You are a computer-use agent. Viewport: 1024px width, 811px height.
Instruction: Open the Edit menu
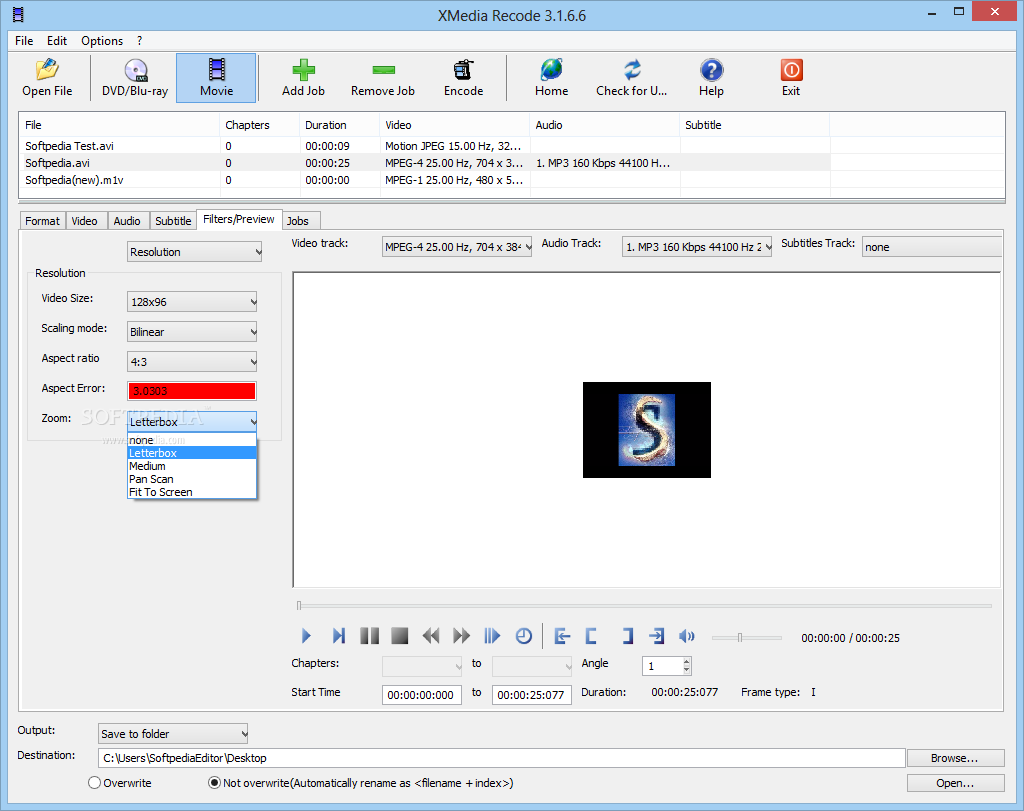tap(57, 40)
